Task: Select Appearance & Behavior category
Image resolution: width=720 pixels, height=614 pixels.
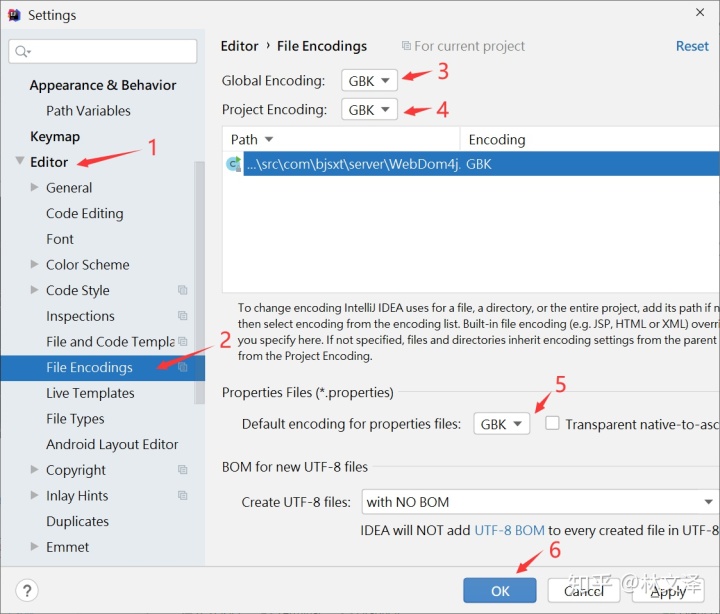Action: point(103,85)
